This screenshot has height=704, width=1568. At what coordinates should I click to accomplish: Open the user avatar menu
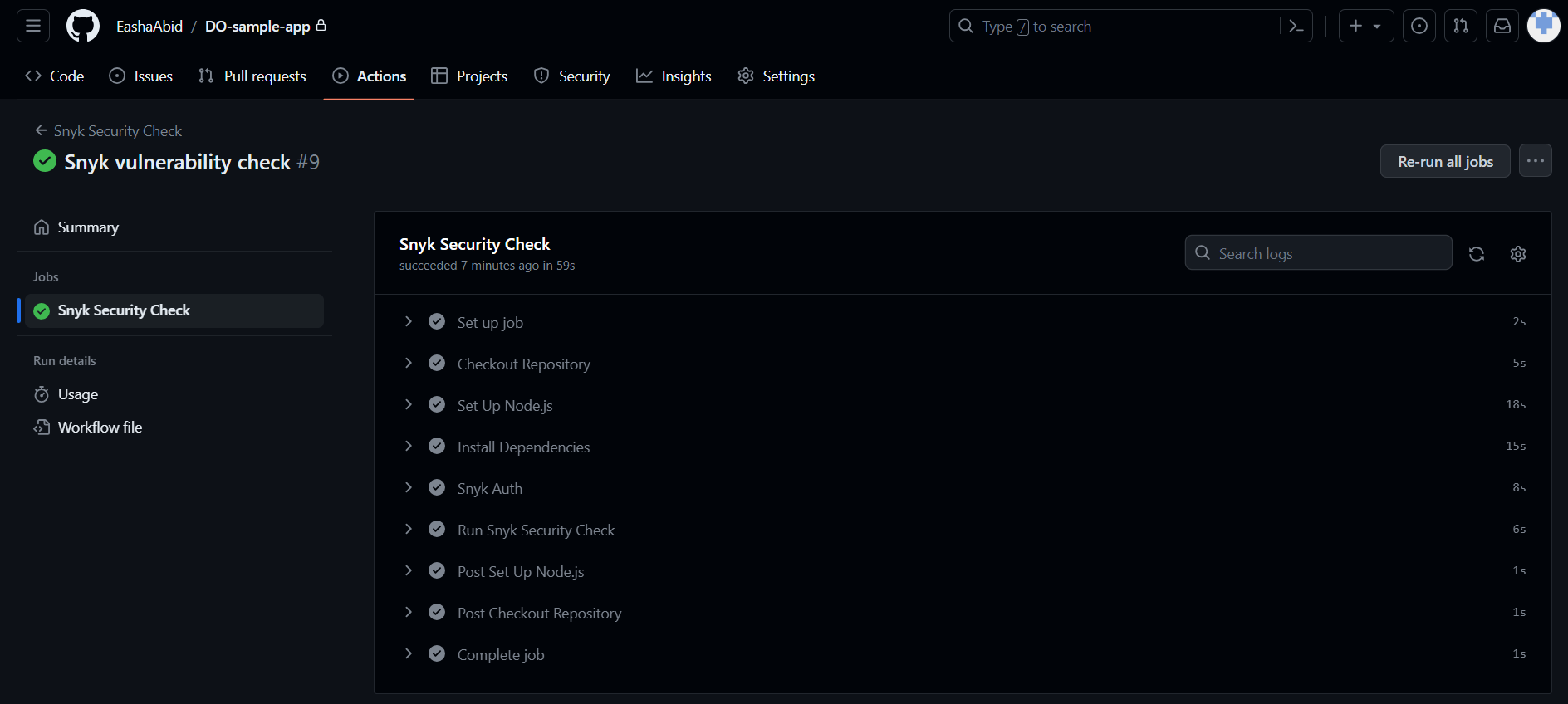[x=1544, y=26]
